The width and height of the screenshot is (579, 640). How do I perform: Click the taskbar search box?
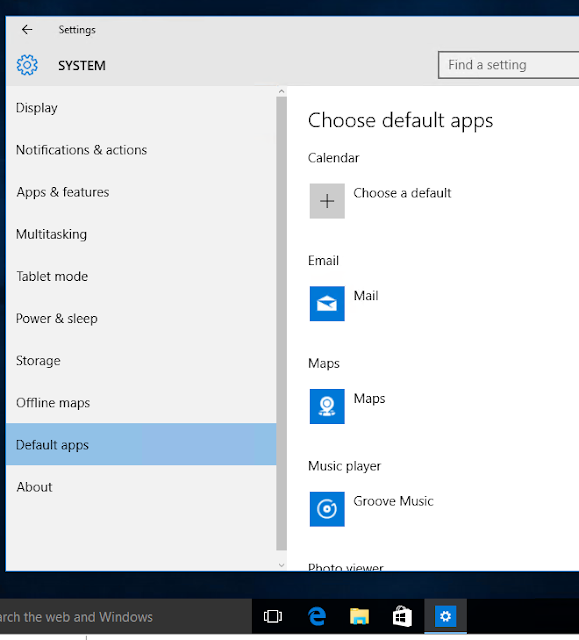[x=126, y=616]
